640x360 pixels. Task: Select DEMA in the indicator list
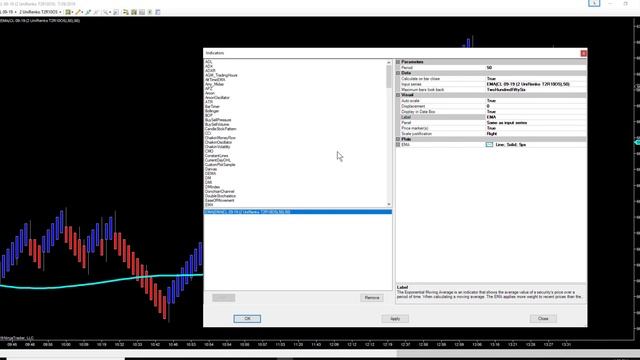[210, 174]
